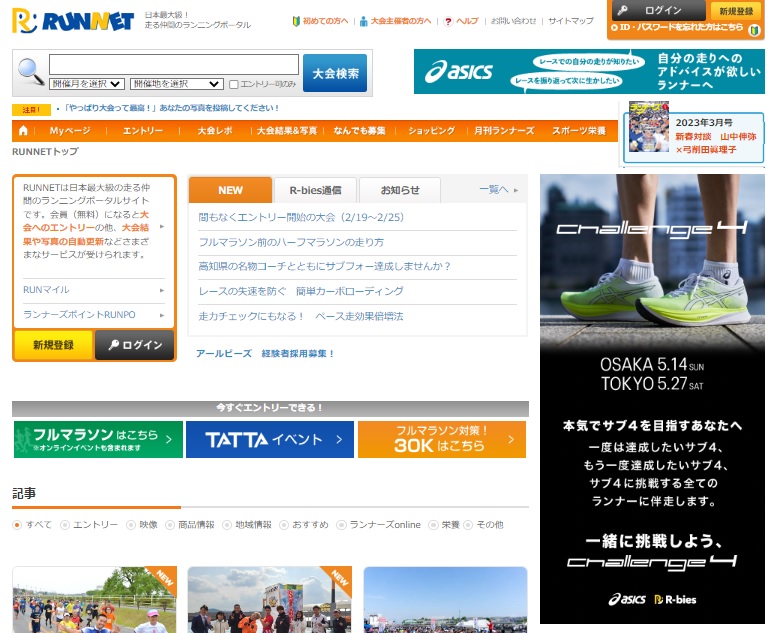This screenshot has height=633, width=770.
Task: Open 月刊ランナーズ in the navigation bar
Action: [x=504, y=131]
